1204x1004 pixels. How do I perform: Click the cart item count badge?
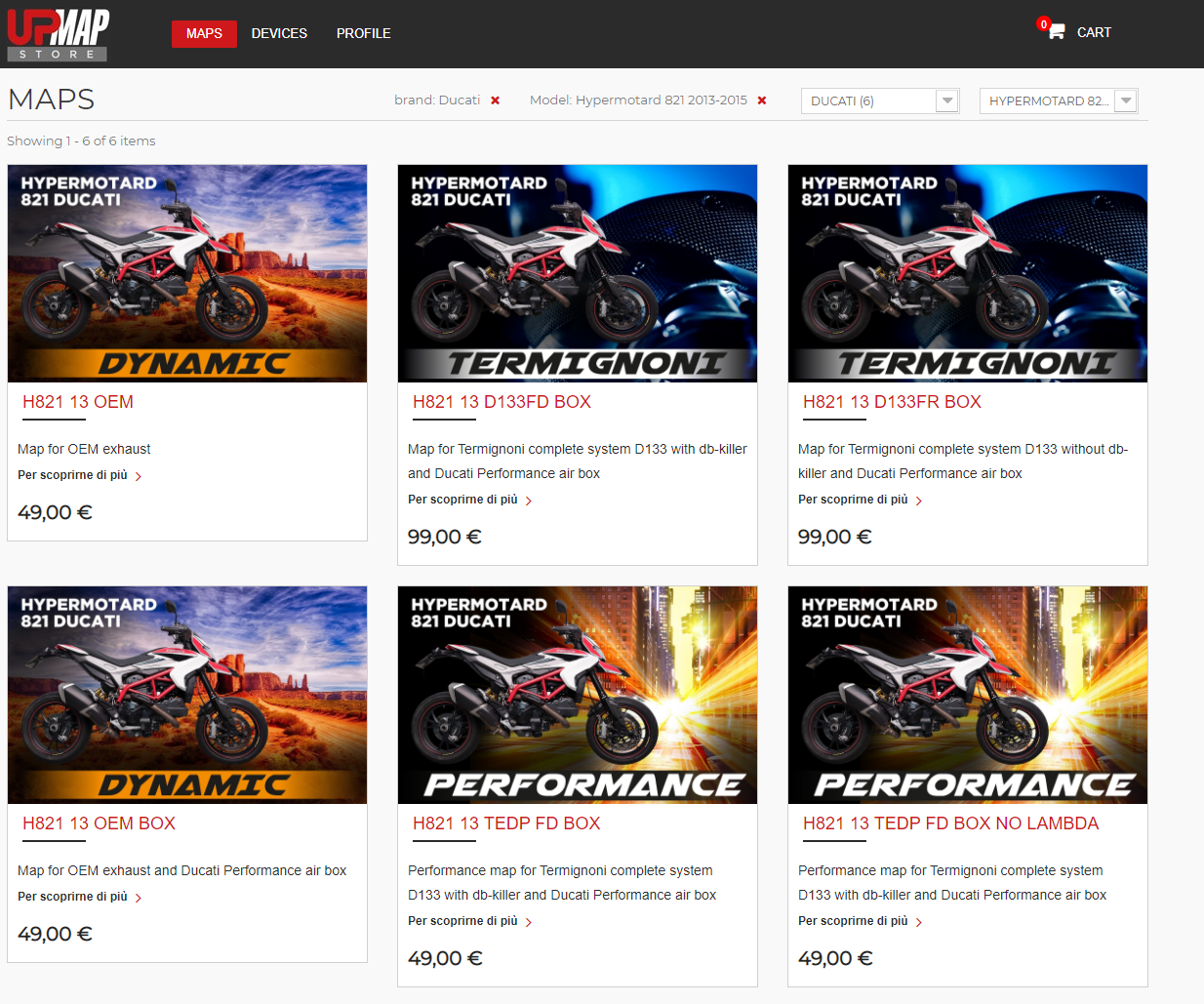pyautogui.click(x=1044, y=24)
